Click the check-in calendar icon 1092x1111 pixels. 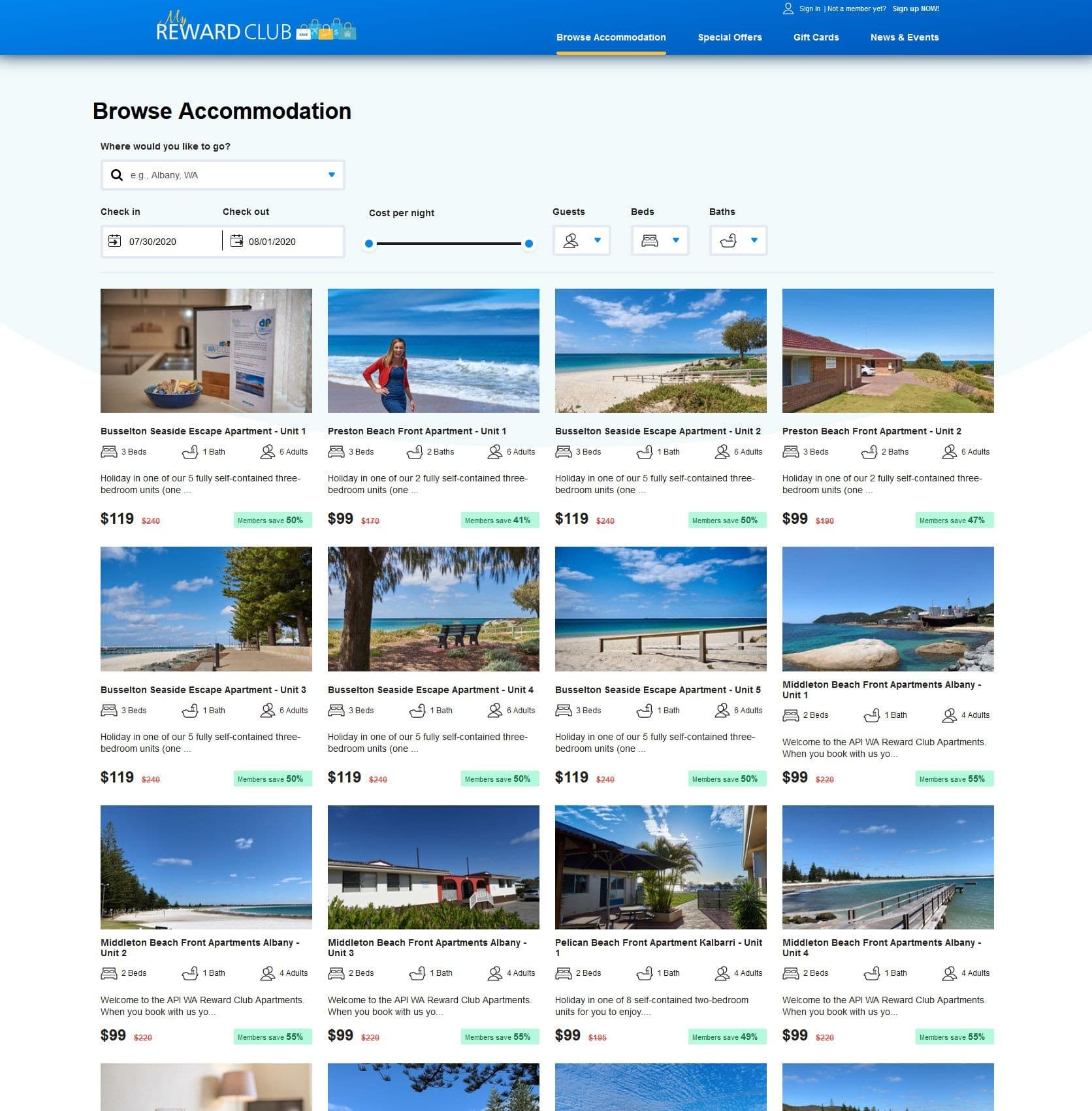114,241
